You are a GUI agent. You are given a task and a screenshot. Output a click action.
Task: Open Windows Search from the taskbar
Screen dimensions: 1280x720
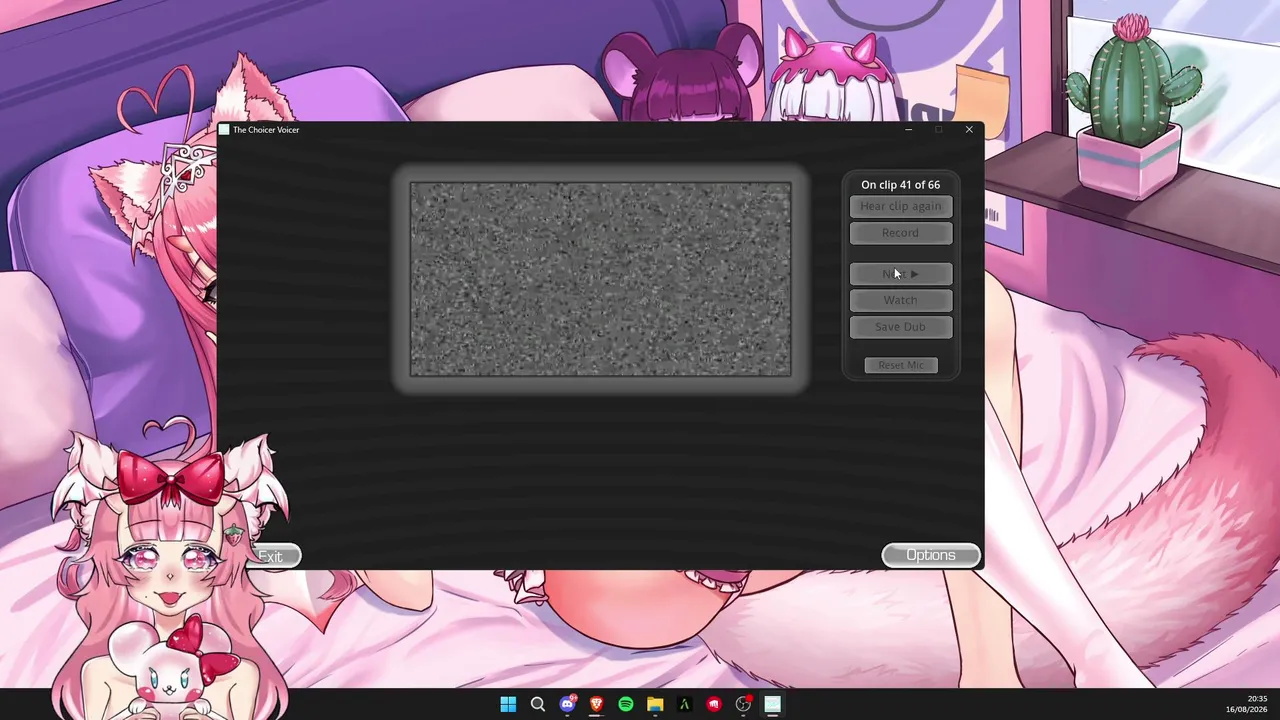538,704
